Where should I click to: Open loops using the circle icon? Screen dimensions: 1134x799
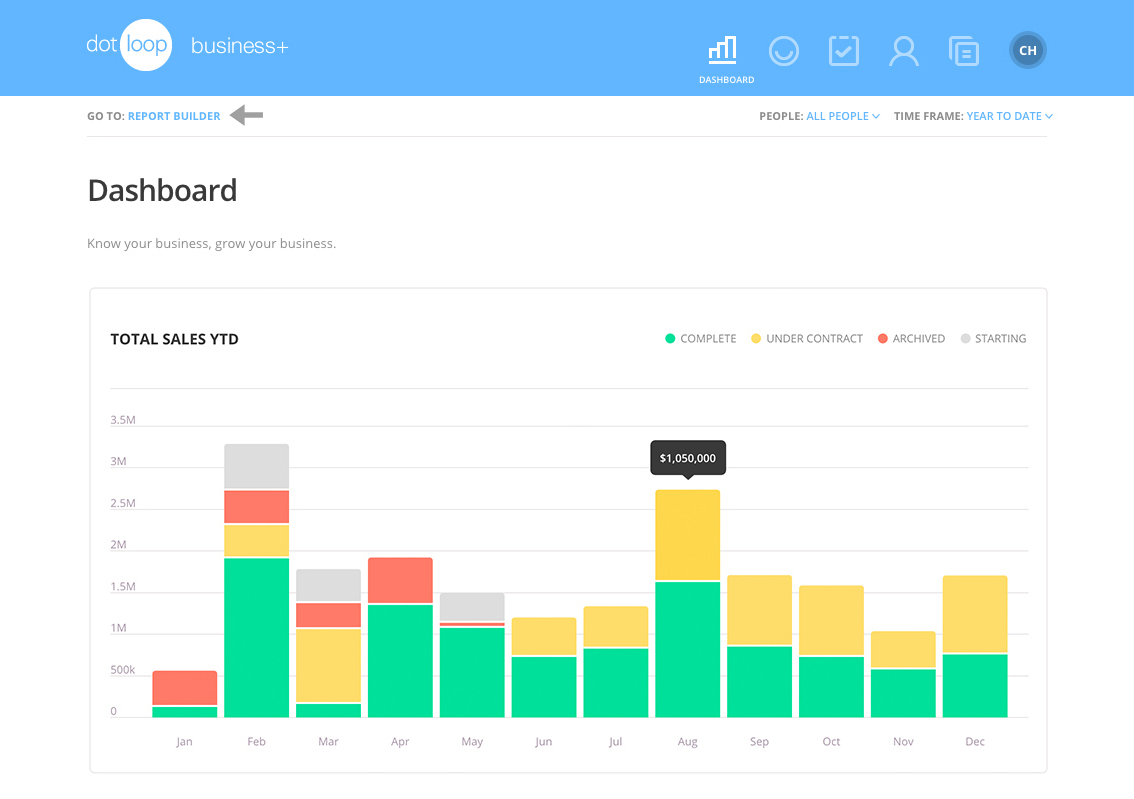(784, 50)
